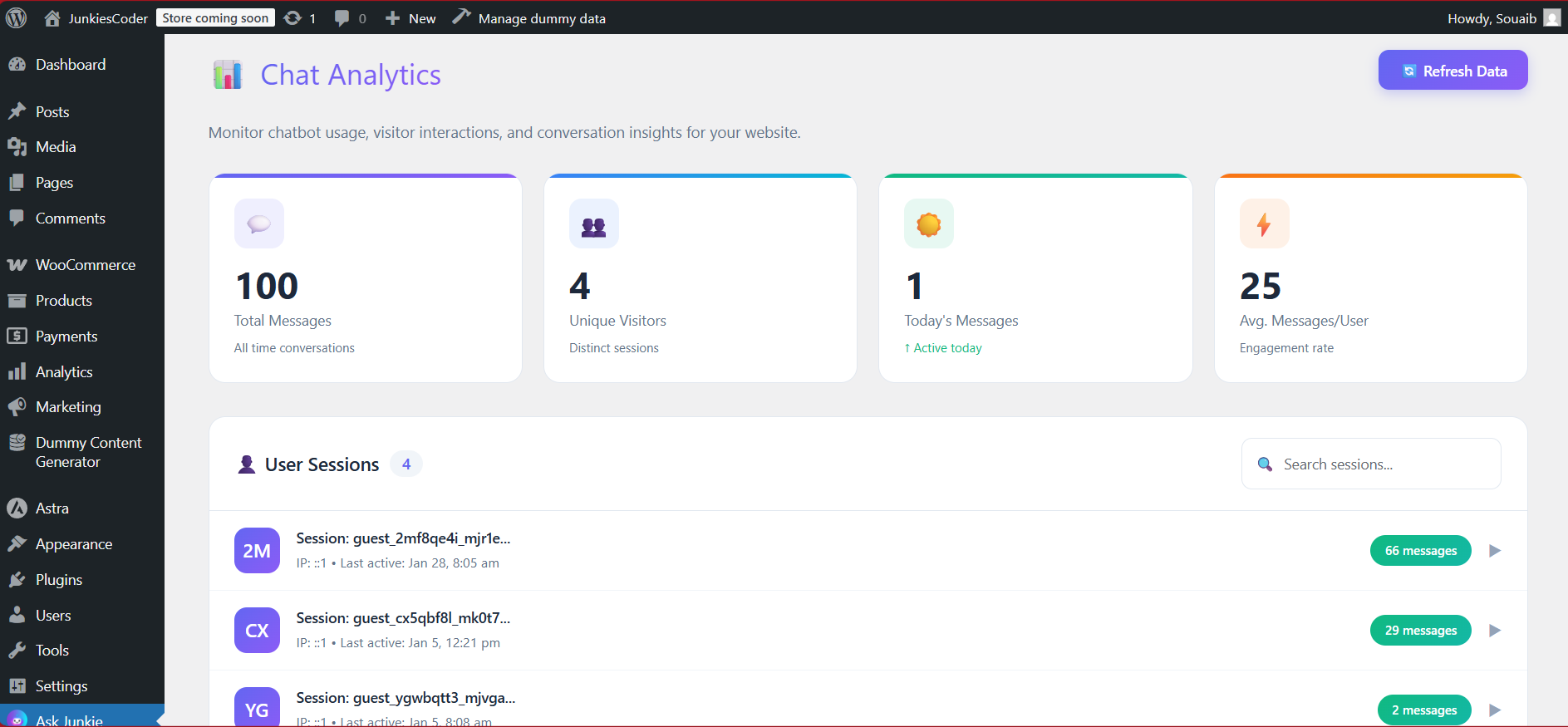Click the Total Messages speech bubble icon
Viewport: 1568px width, 727px height.
[x=259, y=224]
